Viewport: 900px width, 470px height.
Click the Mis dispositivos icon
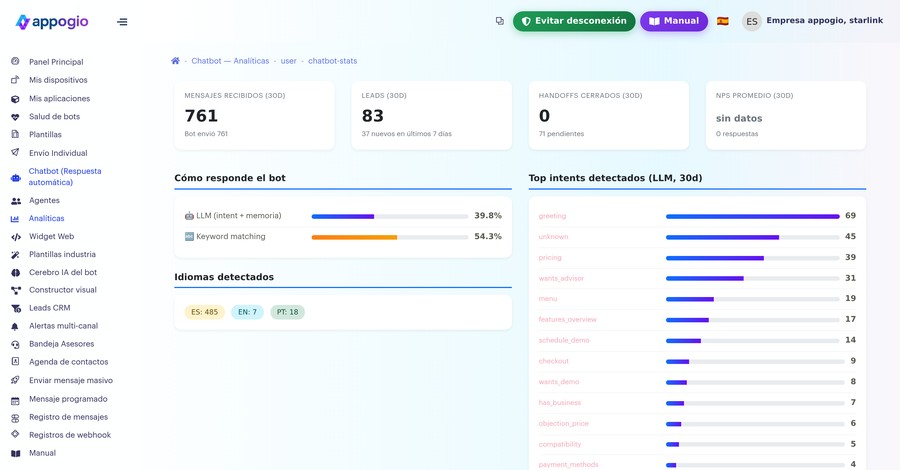pyautogui.click(x=15, y=80)
